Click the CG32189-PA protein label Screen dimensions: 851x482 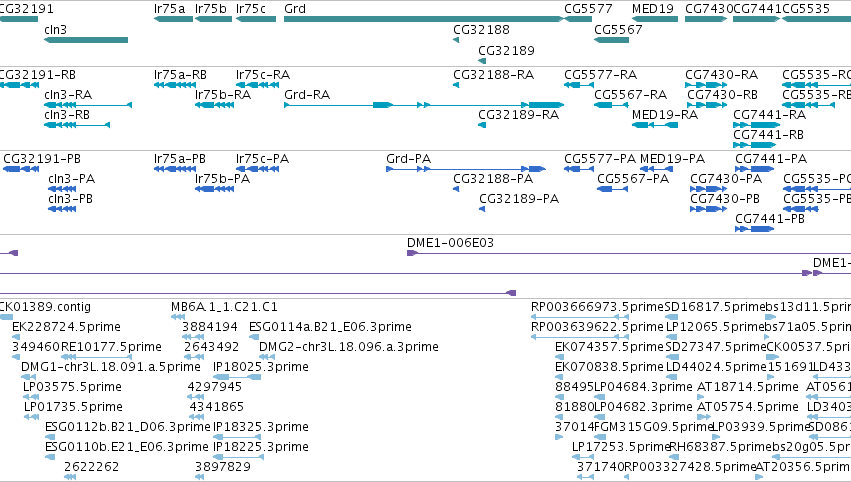519,199
